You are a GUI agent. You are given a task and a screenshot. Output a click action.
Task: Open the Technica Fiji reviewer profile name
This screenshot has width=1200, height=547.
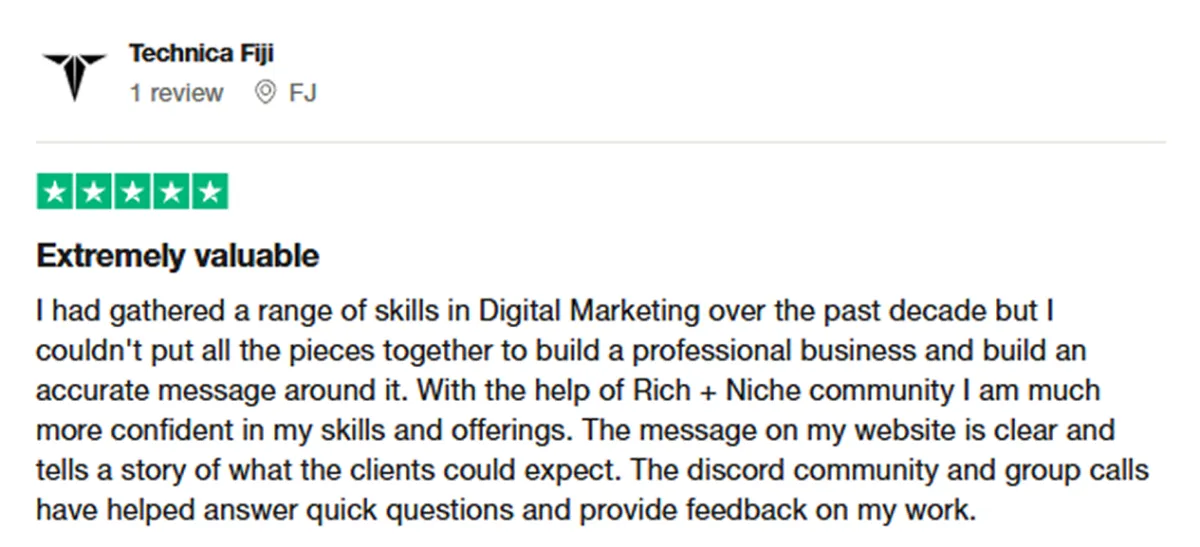click(201, 54)
